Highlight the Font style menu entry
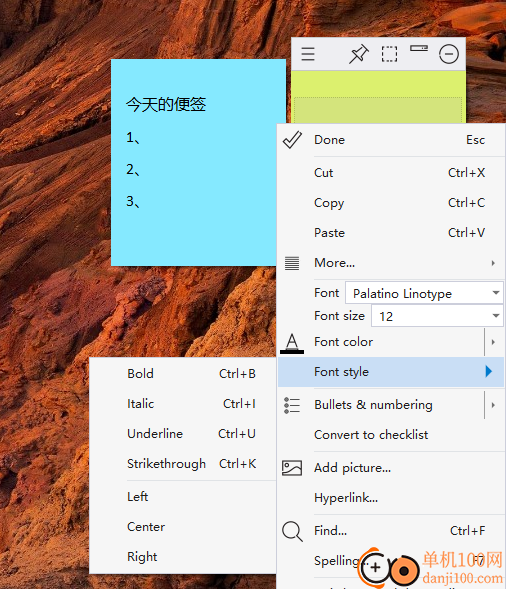This screenshot has height=589, width=506. click(x=391, y=372)
